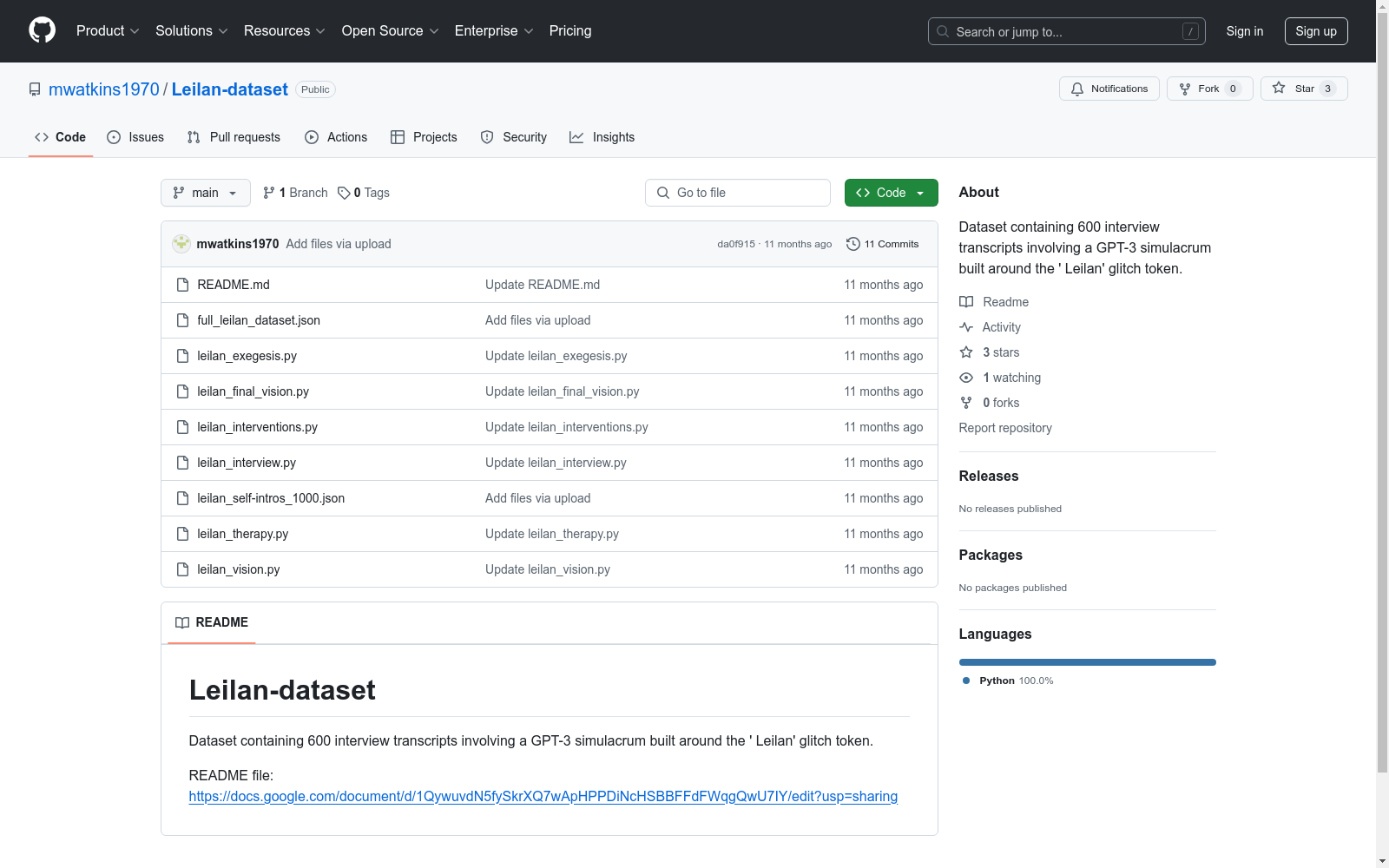This screenshot has width=1389, height=868.
Task: Open the Solutions dropdown menu
Action: pyautogui.click(x=192, y=30)
